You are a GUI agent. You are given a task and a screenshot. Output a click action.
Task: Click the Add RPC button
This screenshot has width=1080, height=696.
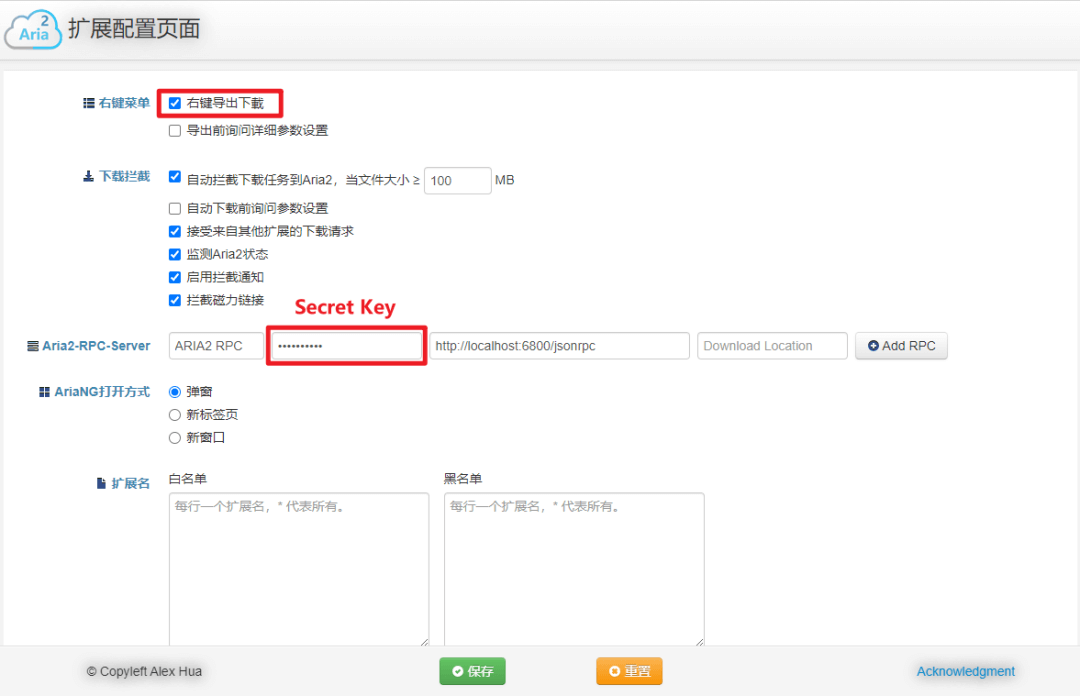(x=901, y=346)
